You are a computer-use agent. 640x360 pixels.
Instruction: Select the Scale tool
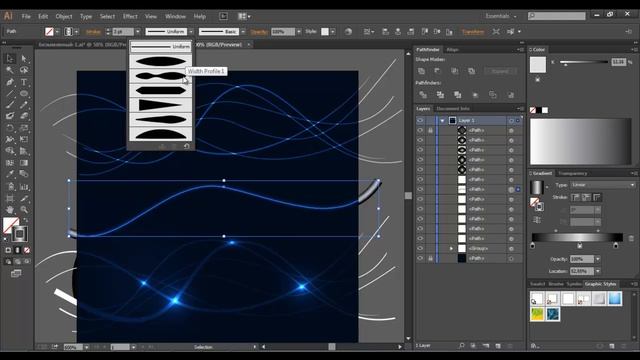(24, 128)
